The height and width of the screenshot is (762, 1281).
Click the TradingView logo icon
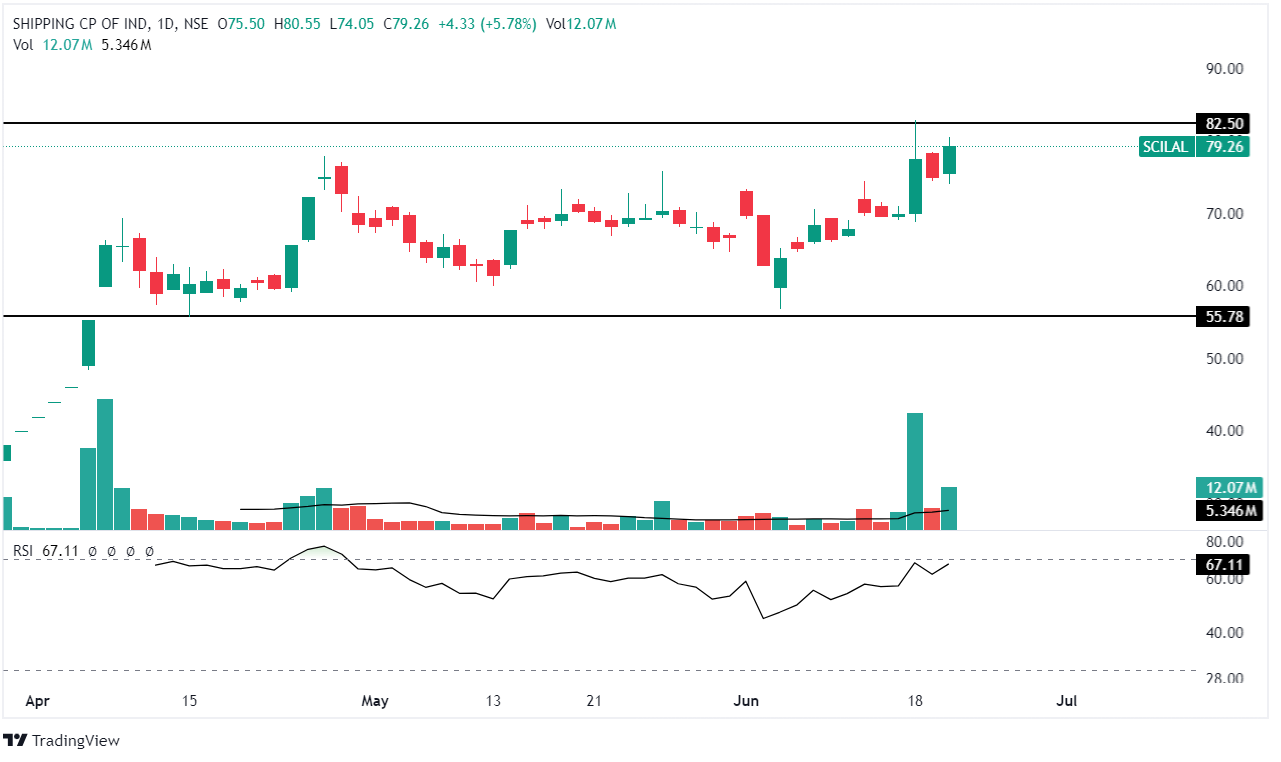point(15,740)
